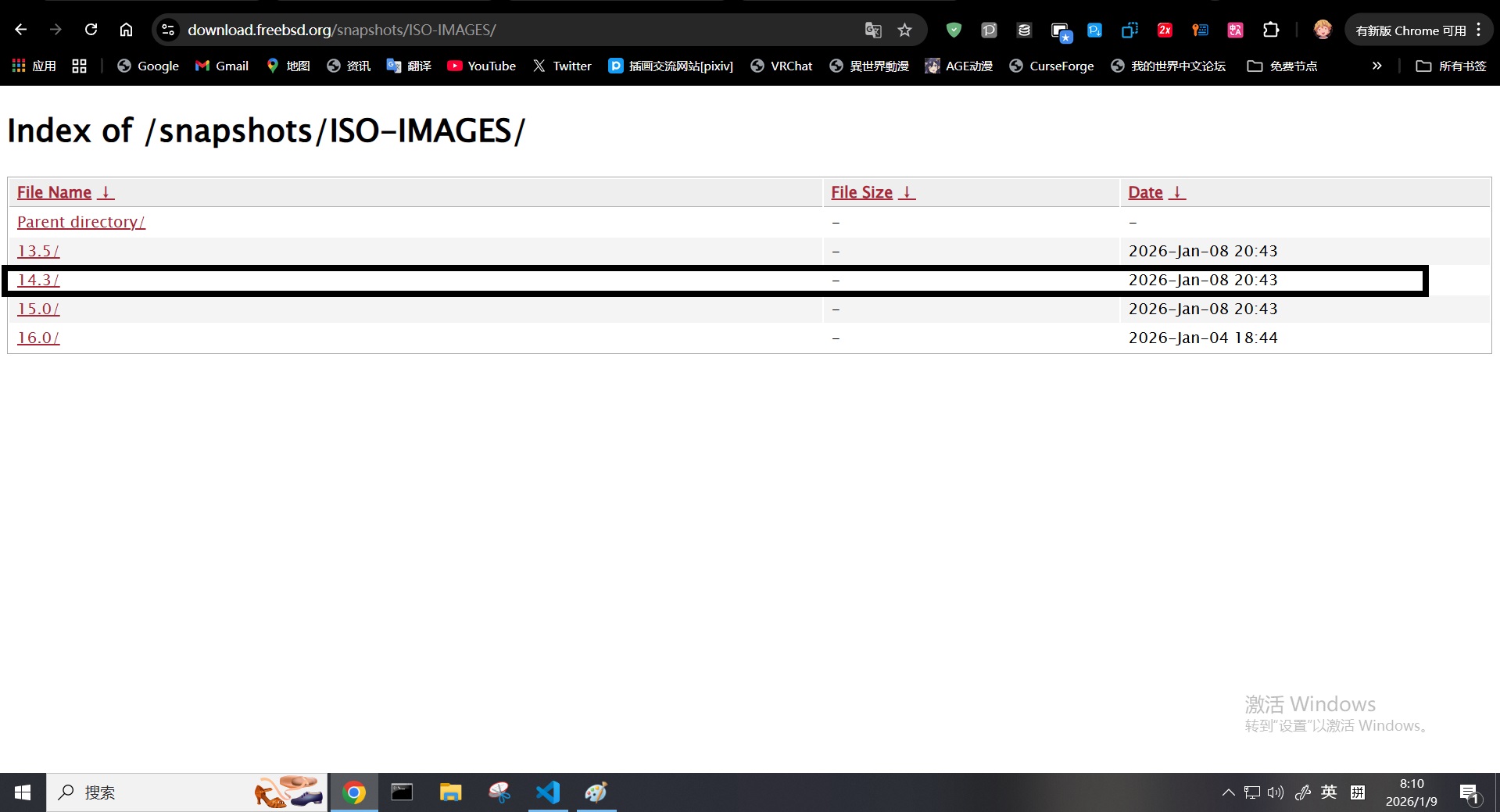Screen dimensions: 1500x812
Task: Open the CurseForge bookmark
Action: 1051,66
